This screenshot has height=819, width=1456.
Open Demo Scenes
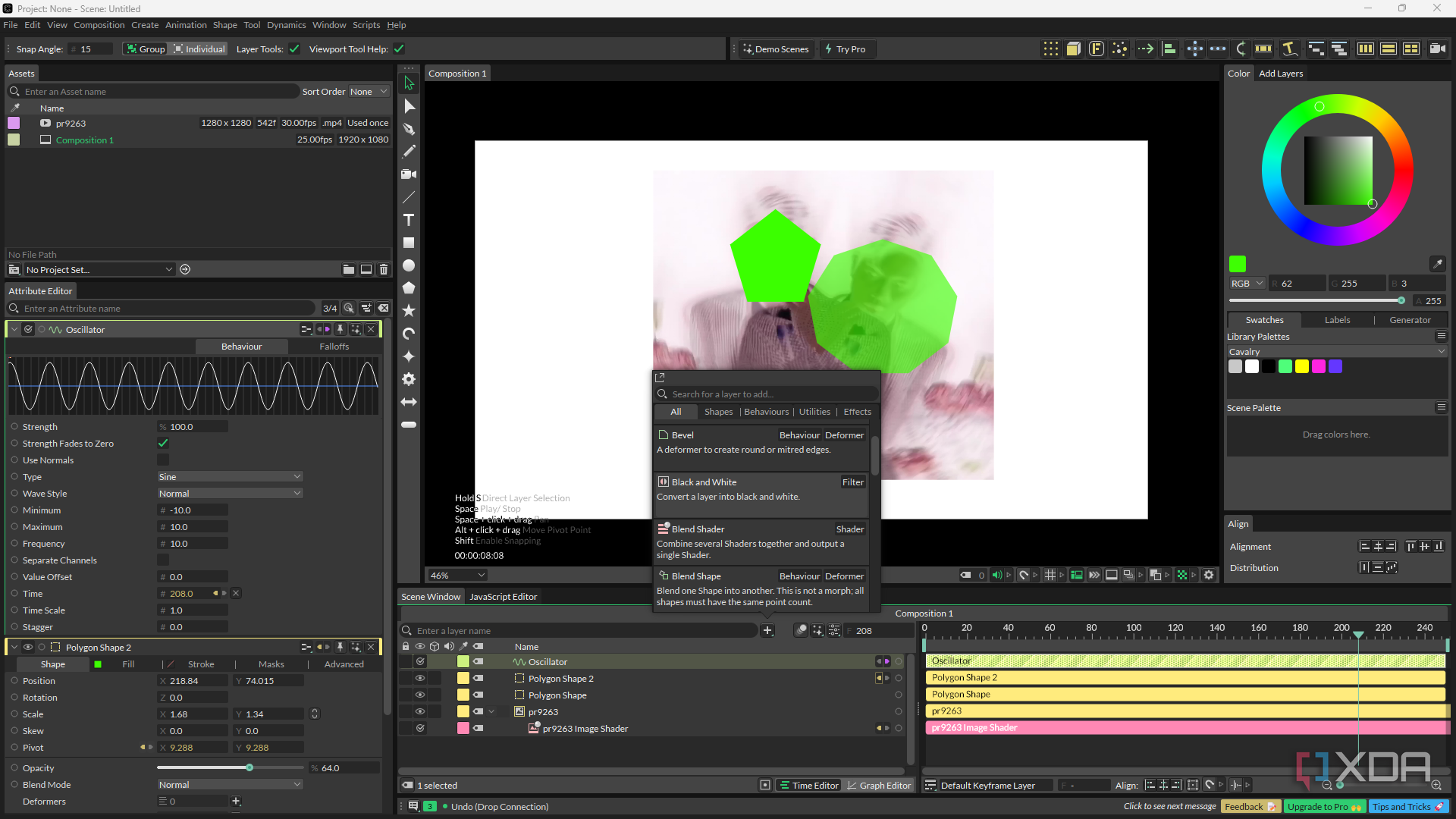coord(775,49)
